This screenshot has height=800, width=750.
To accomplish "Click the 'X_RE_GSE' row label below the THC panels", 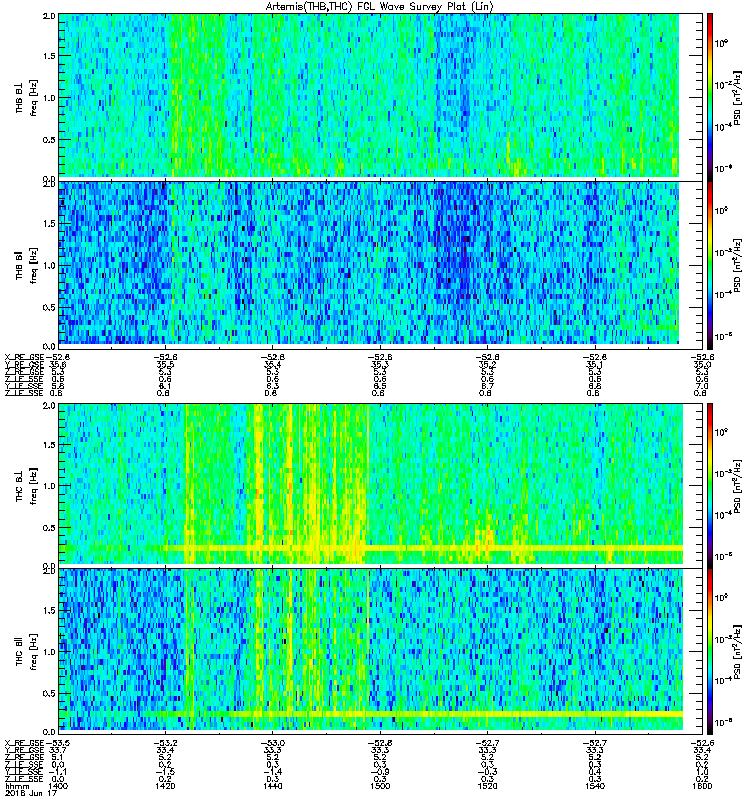I will point(24,743).
